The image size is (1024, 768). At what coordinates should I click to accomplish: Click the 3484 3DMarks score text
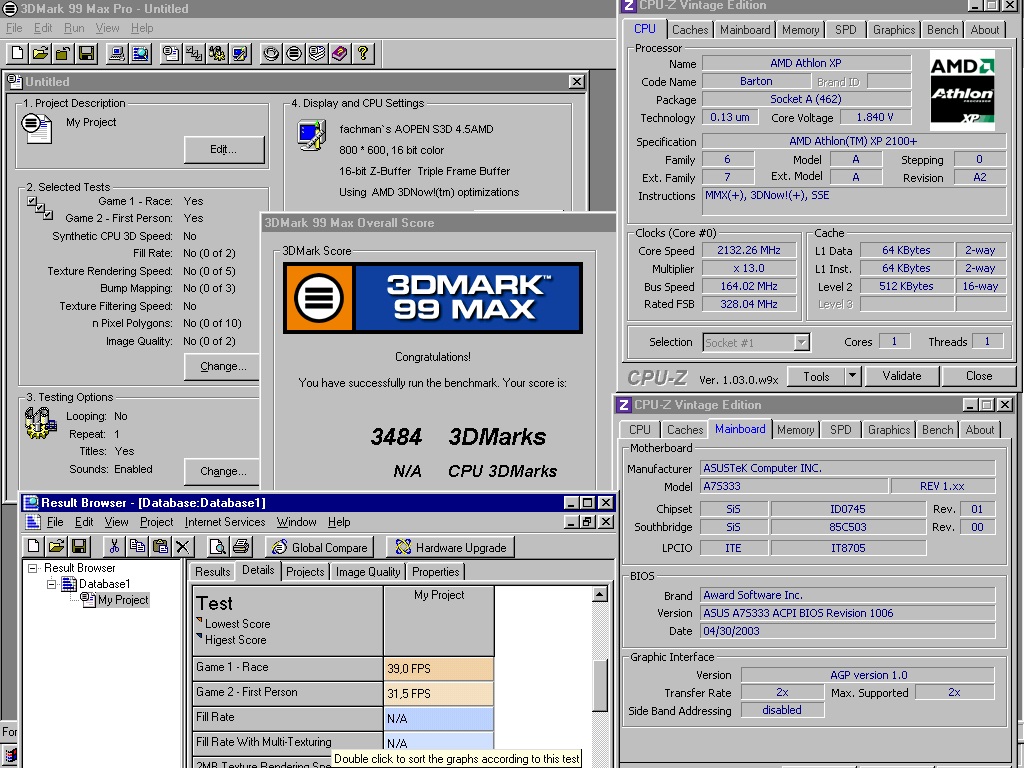click(458, 436)
